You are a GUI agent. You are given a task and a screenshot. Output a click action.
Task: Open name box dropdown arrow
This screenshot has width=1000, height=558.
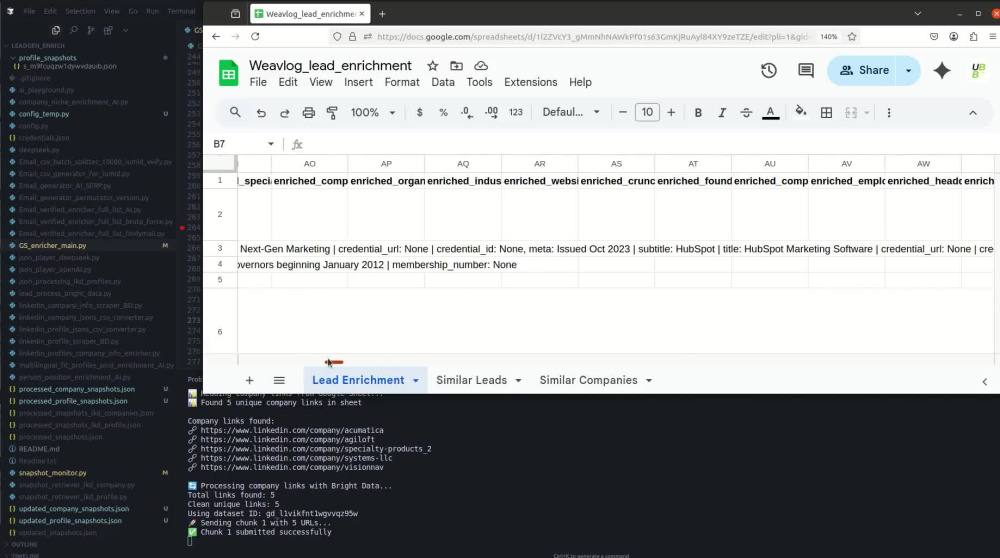tap(271, 144)
